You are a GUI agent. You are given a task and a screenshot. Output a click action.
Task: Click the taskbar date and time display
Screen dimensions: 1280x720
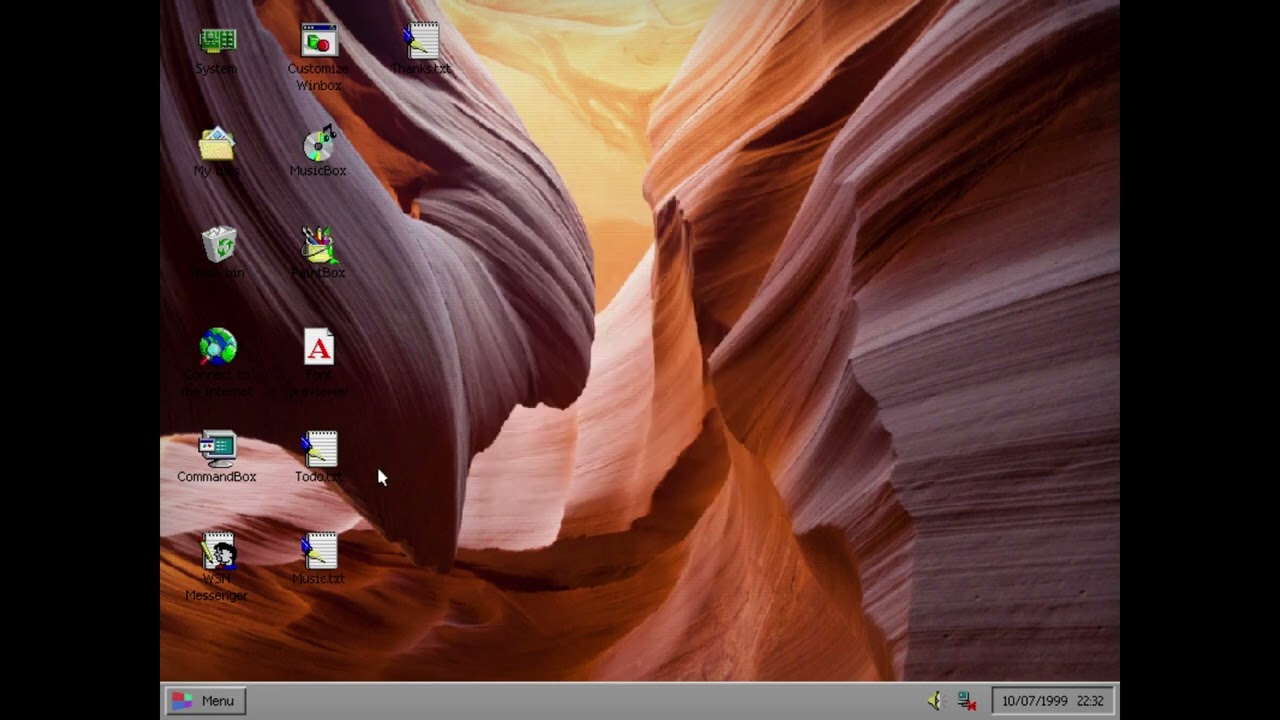1053,701
